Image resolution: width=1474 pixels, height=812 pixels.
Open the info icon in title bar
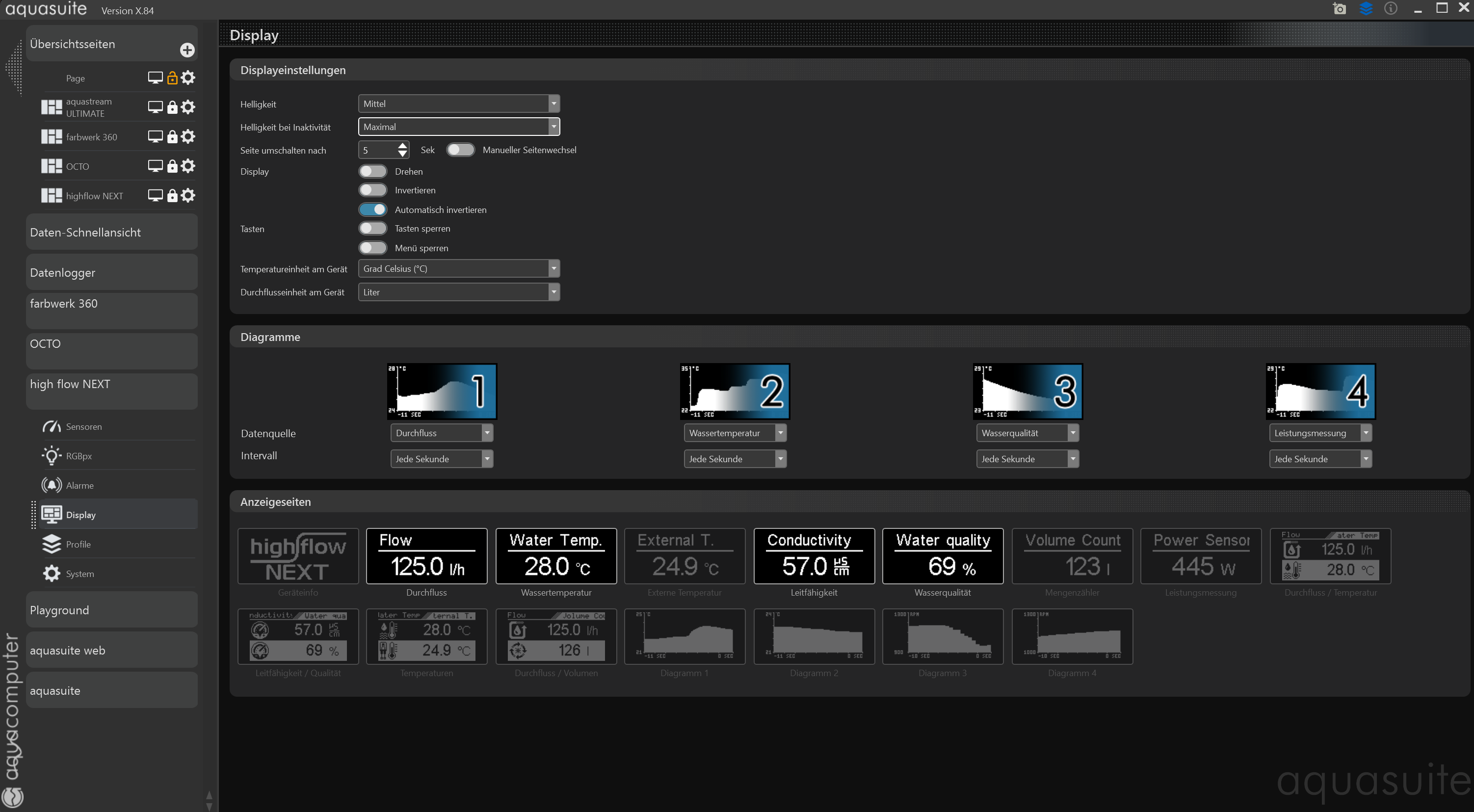click(x=1391, y=8)
